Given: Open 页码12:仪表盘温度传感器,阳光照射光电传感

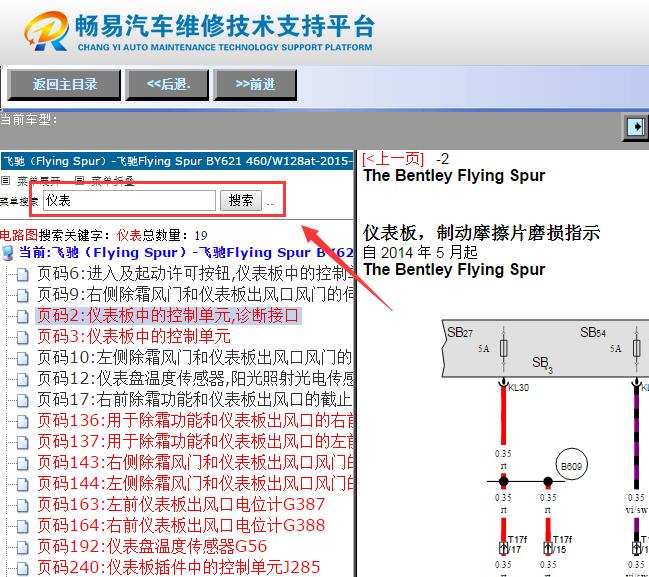Looking at the screenshot, I should (x=195, y=379).
